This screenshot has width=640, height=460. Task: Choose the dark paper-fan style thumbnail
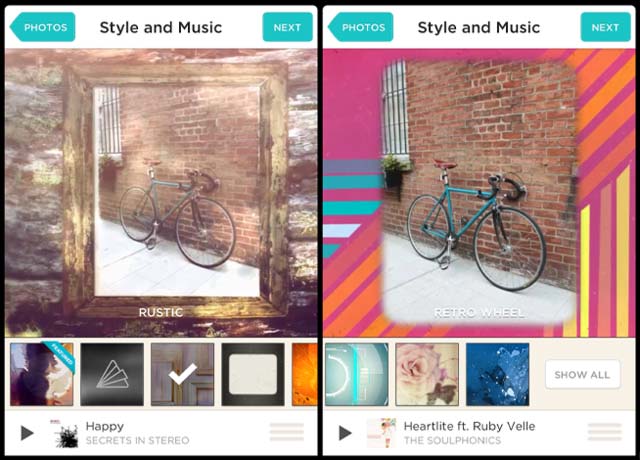[112, 374]
